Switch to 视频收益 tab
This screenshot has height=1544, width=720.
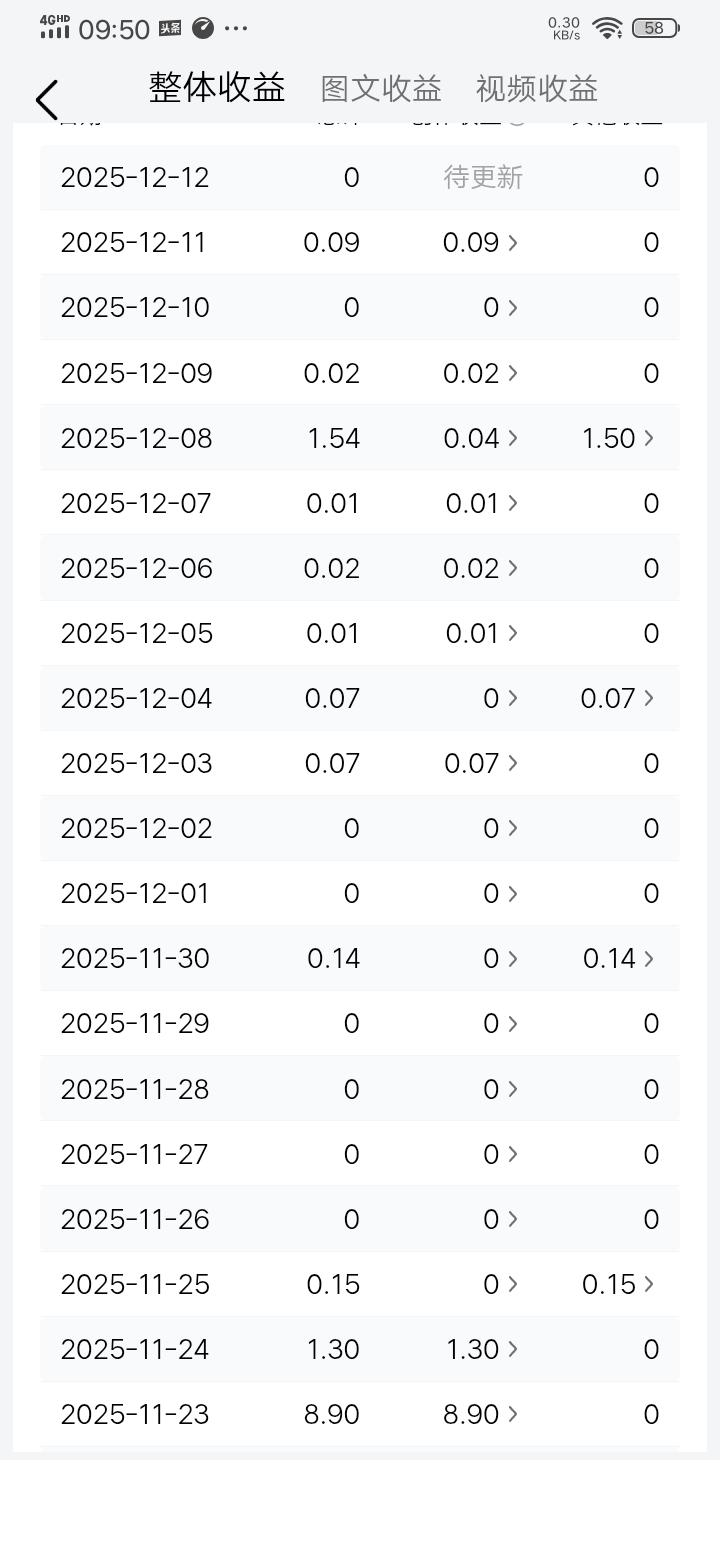point(536,89)
